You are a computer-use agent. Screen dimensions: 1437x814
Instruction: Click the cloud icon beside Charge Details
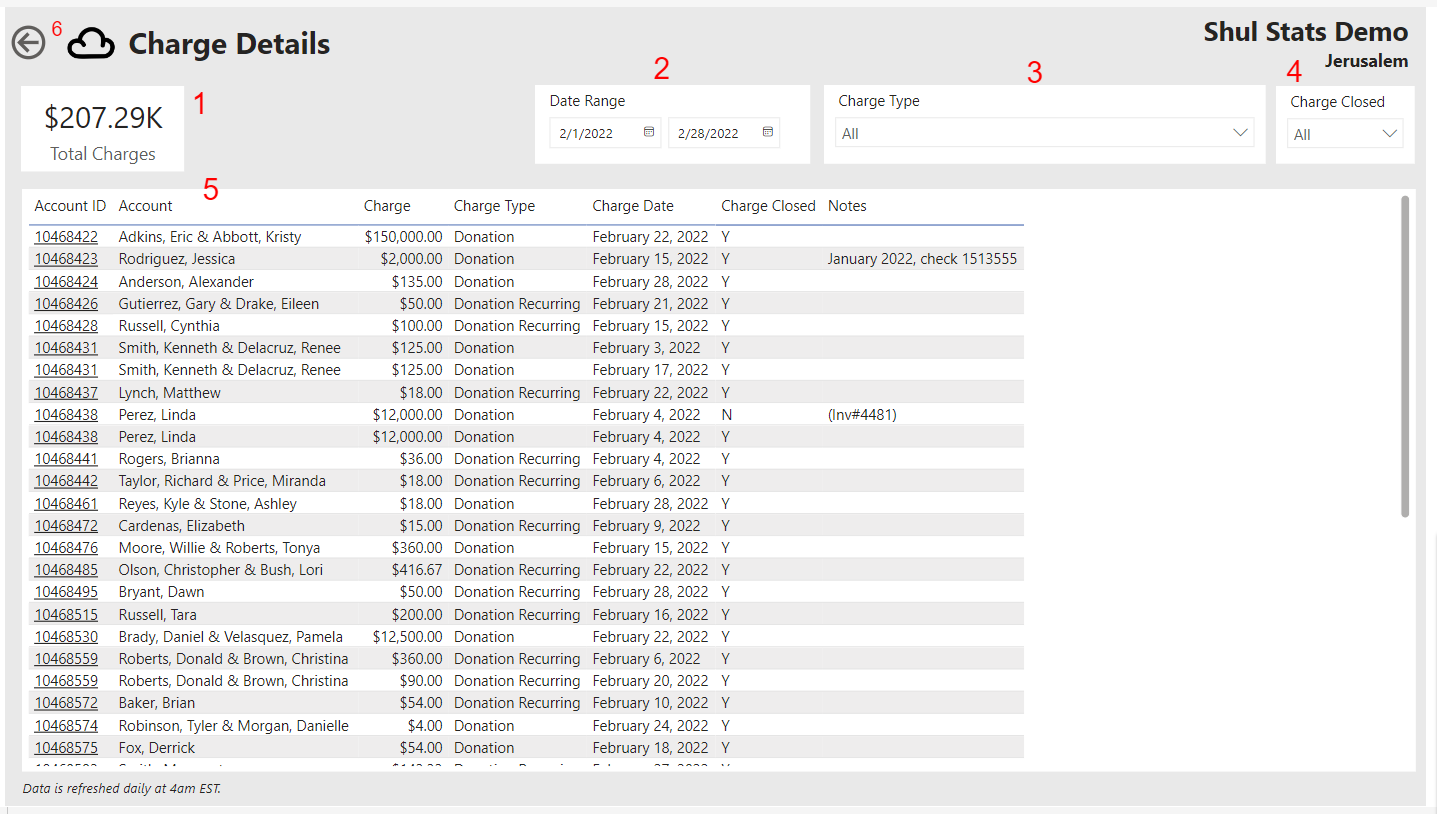pos(90,43)
